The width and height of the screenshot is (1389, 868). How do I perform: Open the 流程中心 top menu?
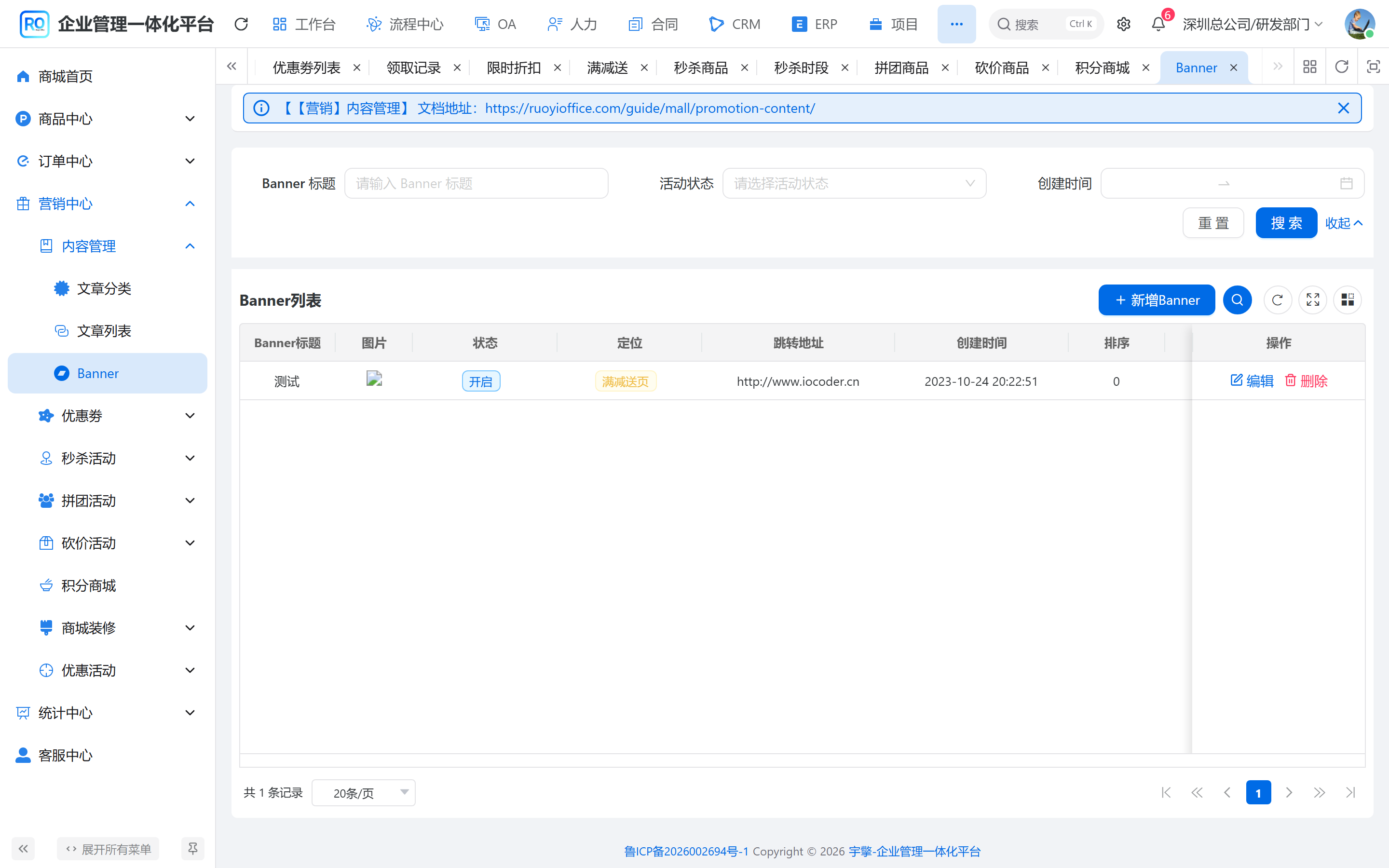pyautogui.click(x=405, y=24)
